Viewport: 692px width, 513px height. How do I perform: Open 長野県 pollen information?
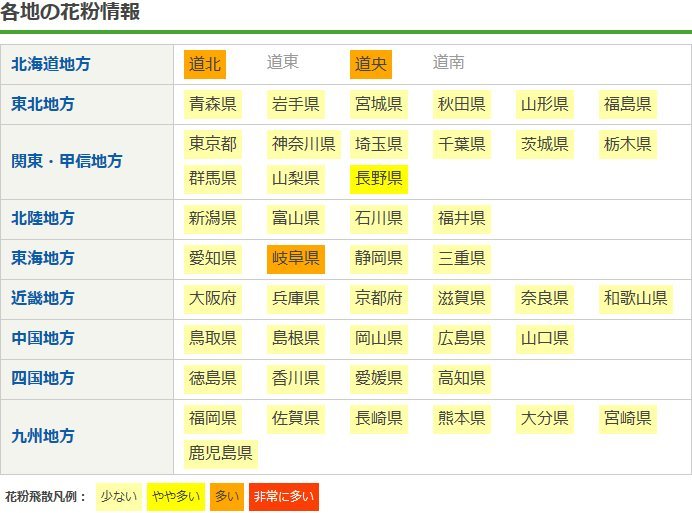pyautogui.click(x=379, y=179)
